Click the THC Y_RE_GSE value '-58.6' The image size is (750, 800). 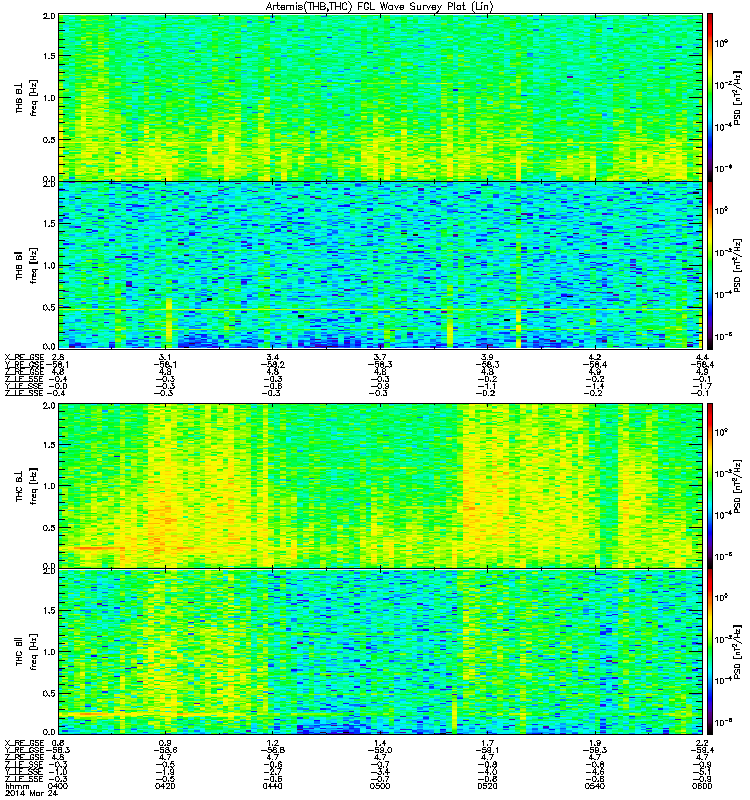click(165, 750)
